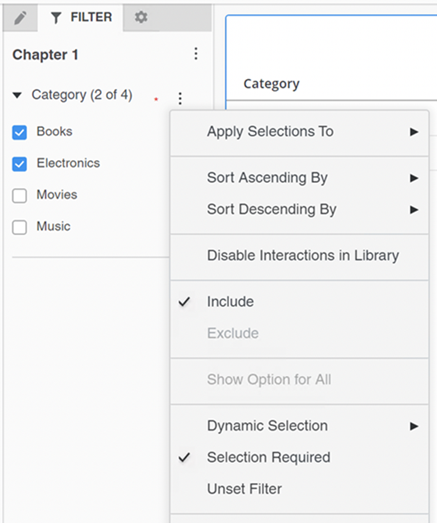Open the pencil edit panel tab
Viewport: 437px width, 523px height.
(20, 17)
